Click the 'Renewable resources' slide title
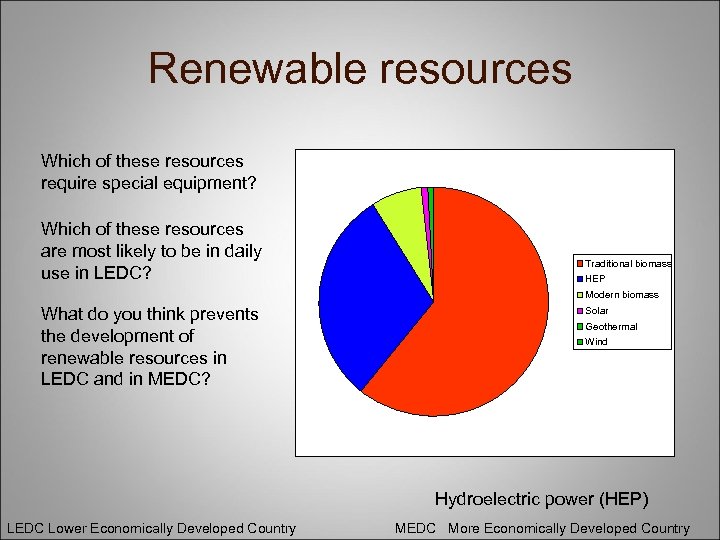 point(360,68)
